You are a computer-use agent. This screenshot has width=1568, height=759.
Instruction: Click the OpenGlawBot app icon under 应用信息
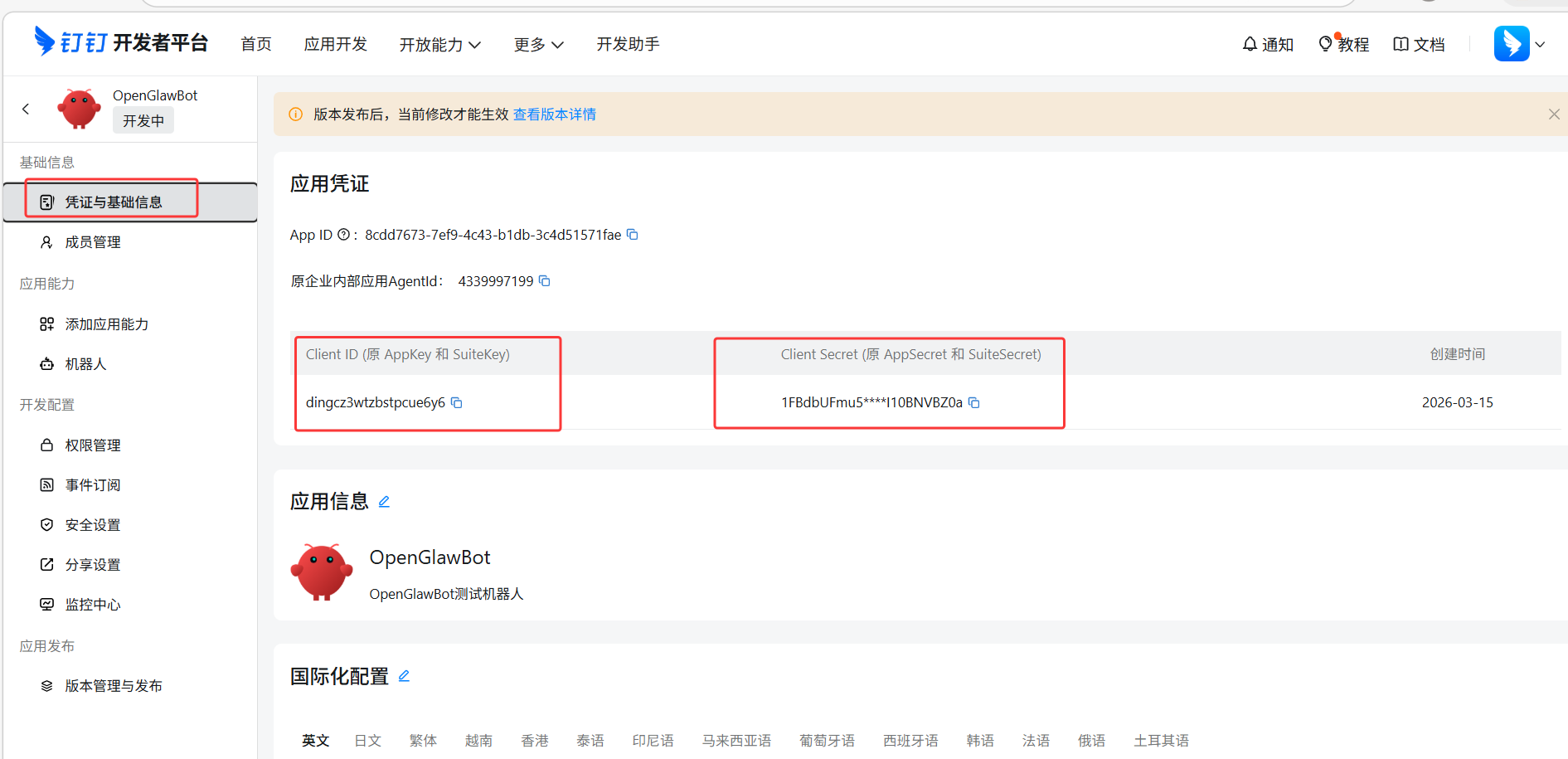(x=322, y=572)
